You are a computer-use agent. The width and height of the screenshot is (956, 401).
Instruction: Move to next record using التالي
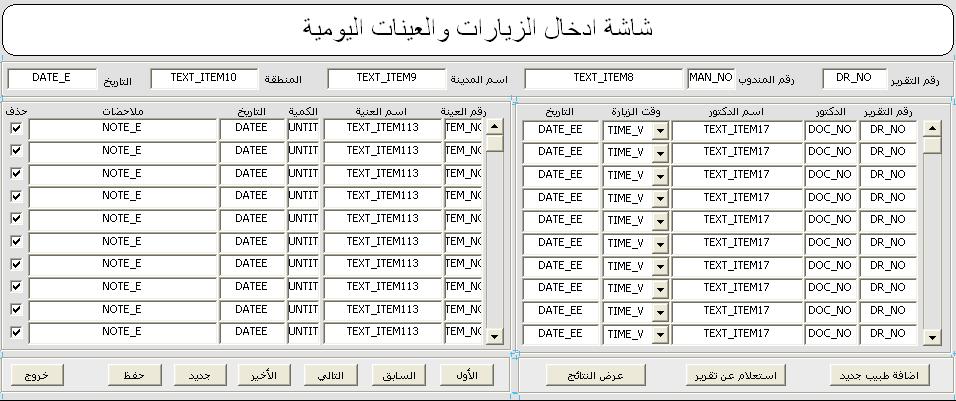[x=330, y=374]
